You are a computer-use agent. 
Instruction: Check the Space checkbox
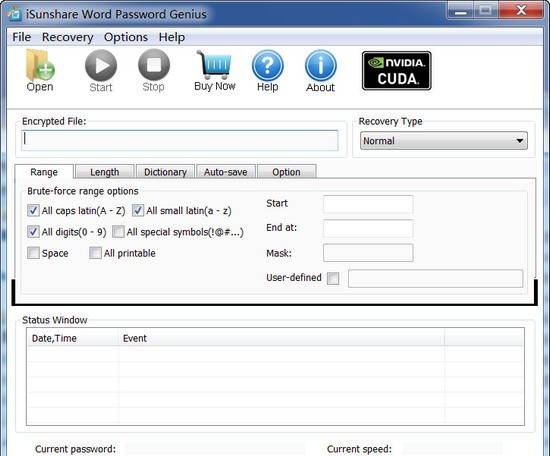pos(33,253)
